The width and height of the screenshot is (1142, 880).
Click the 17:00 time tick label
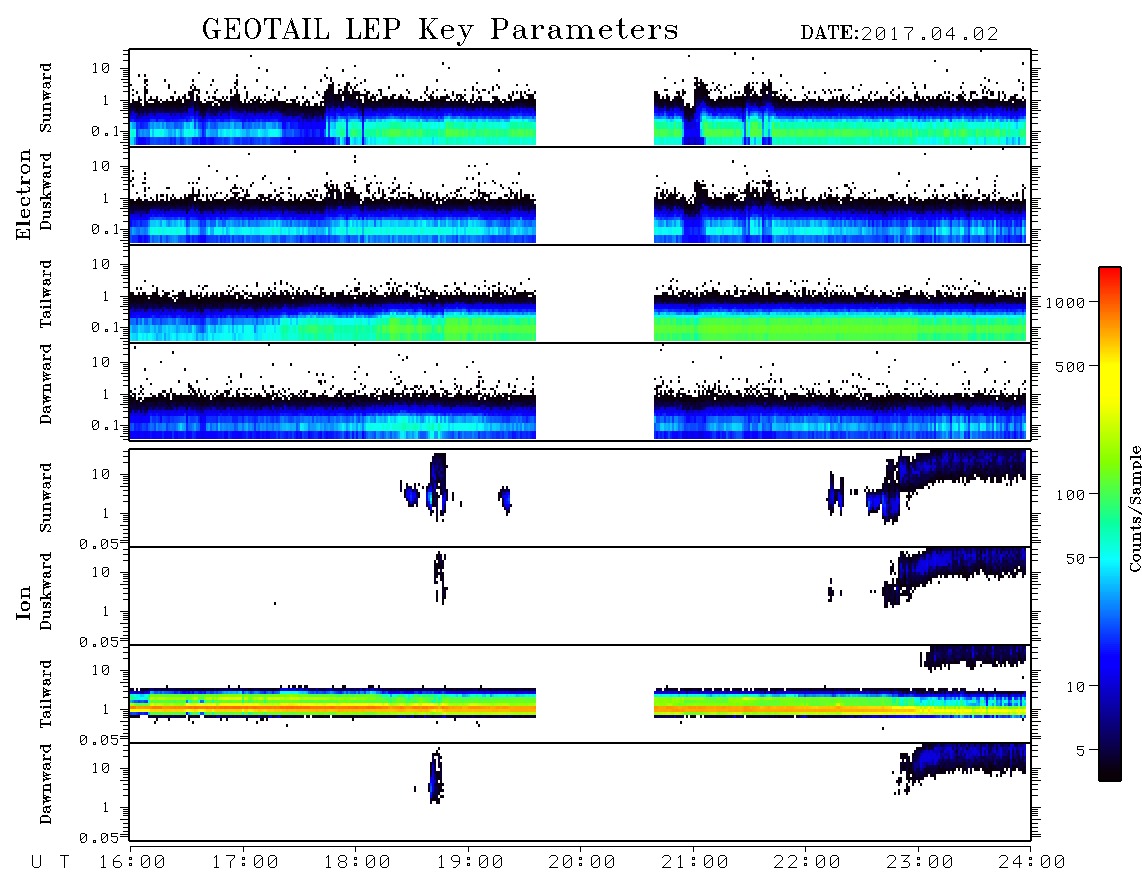coord(245,862)
